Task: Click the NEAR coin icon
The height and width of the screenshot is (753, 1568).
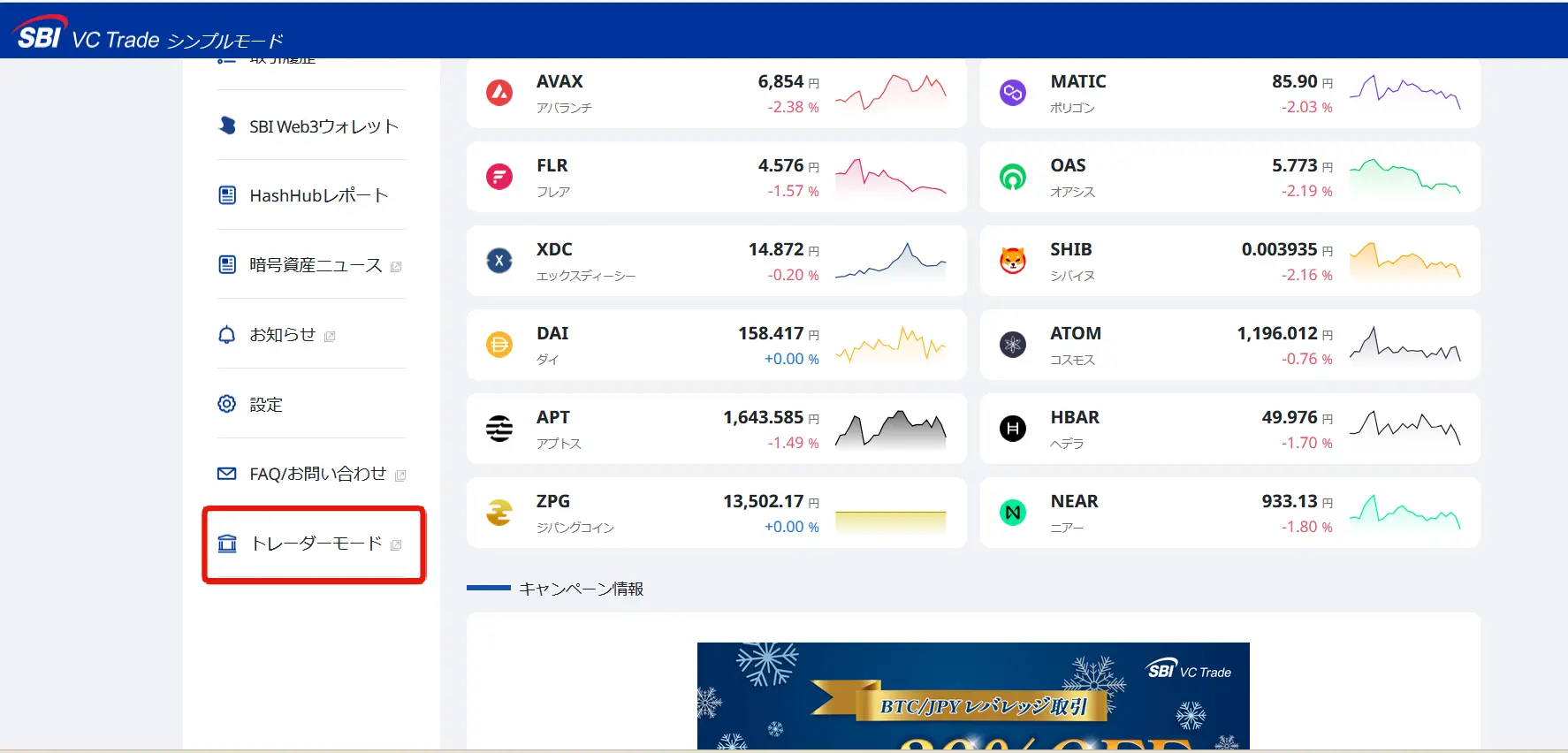Action: pos(1013,513)
